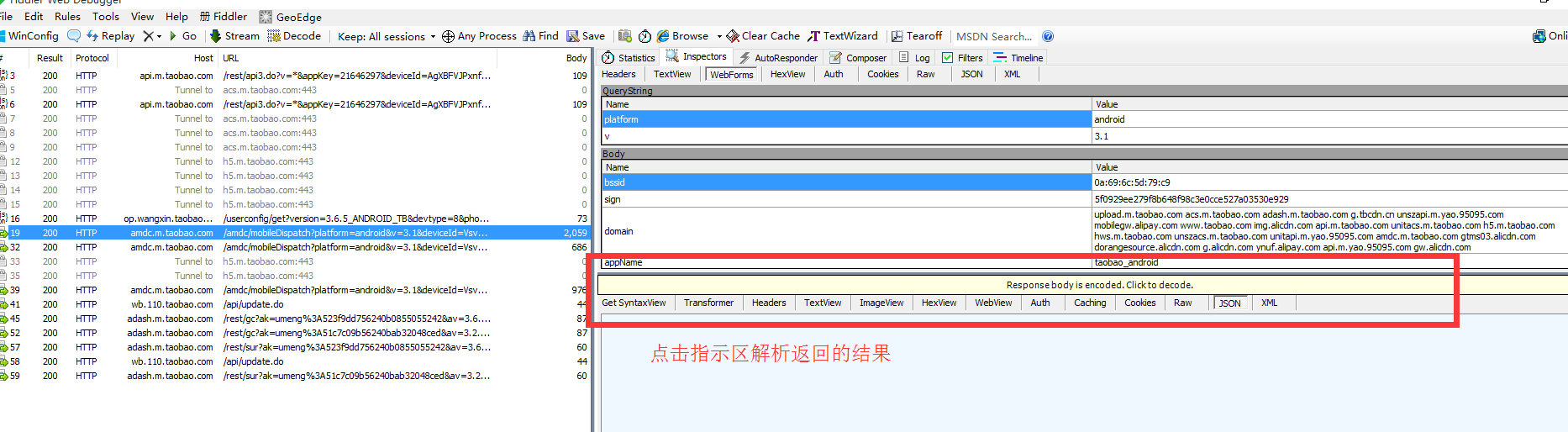Open the View menu
Viewport: 1568px width, 432px height.
click(142, 17)
